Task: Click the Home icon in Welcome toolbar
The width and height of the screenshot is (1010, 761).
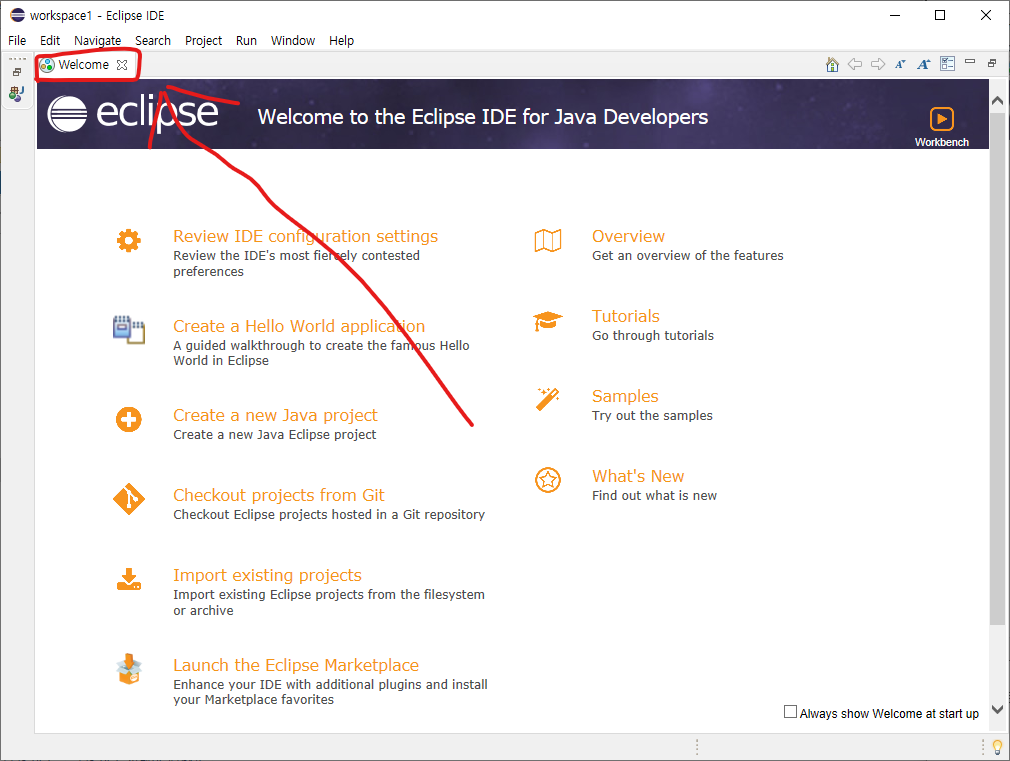Action: click(832, 64)
